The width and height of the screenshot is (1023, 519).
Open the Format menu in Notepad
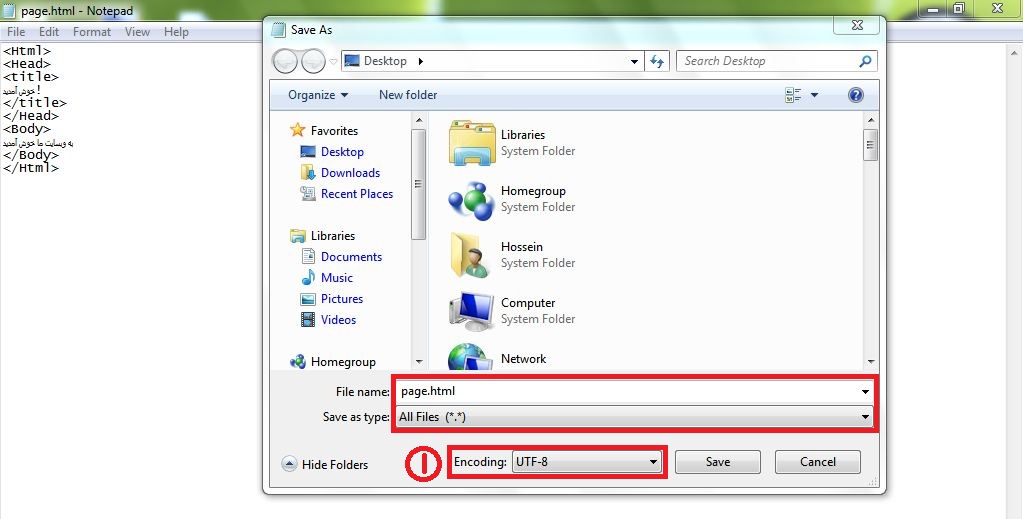[x=92, y=32]
